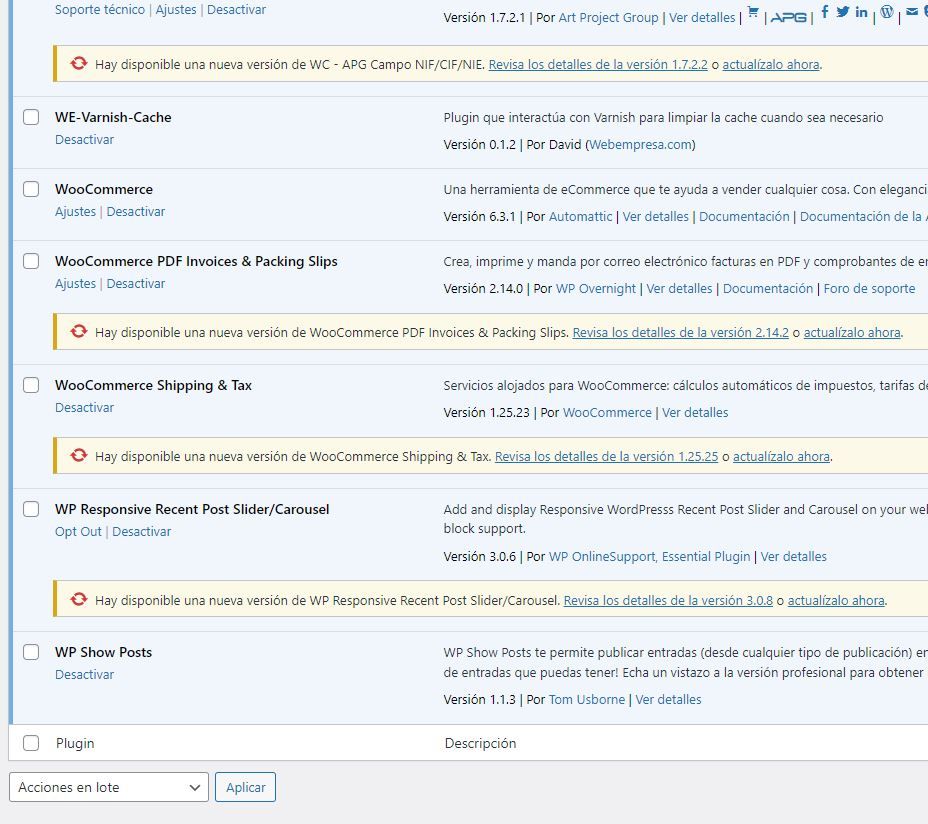Deactivate the WC APG NIF/CIF/NIE plugin
This screenshot has width=928, height=824.
point(236,9)
